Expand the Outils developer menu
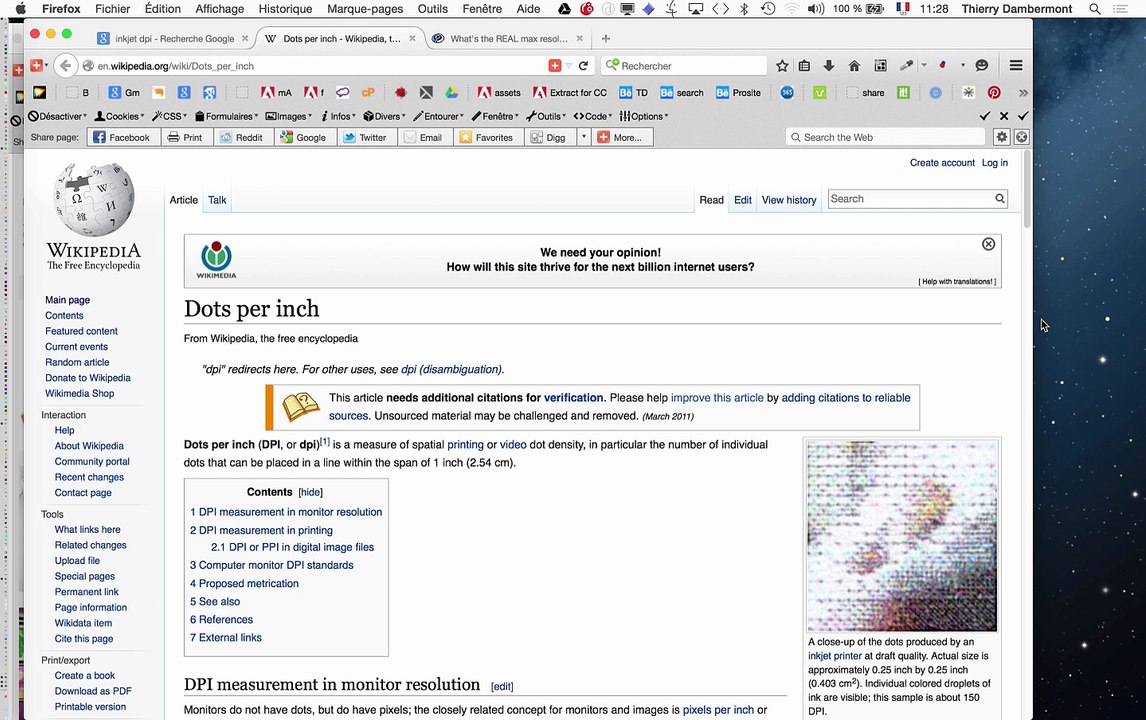 click(x=546, y=116)
